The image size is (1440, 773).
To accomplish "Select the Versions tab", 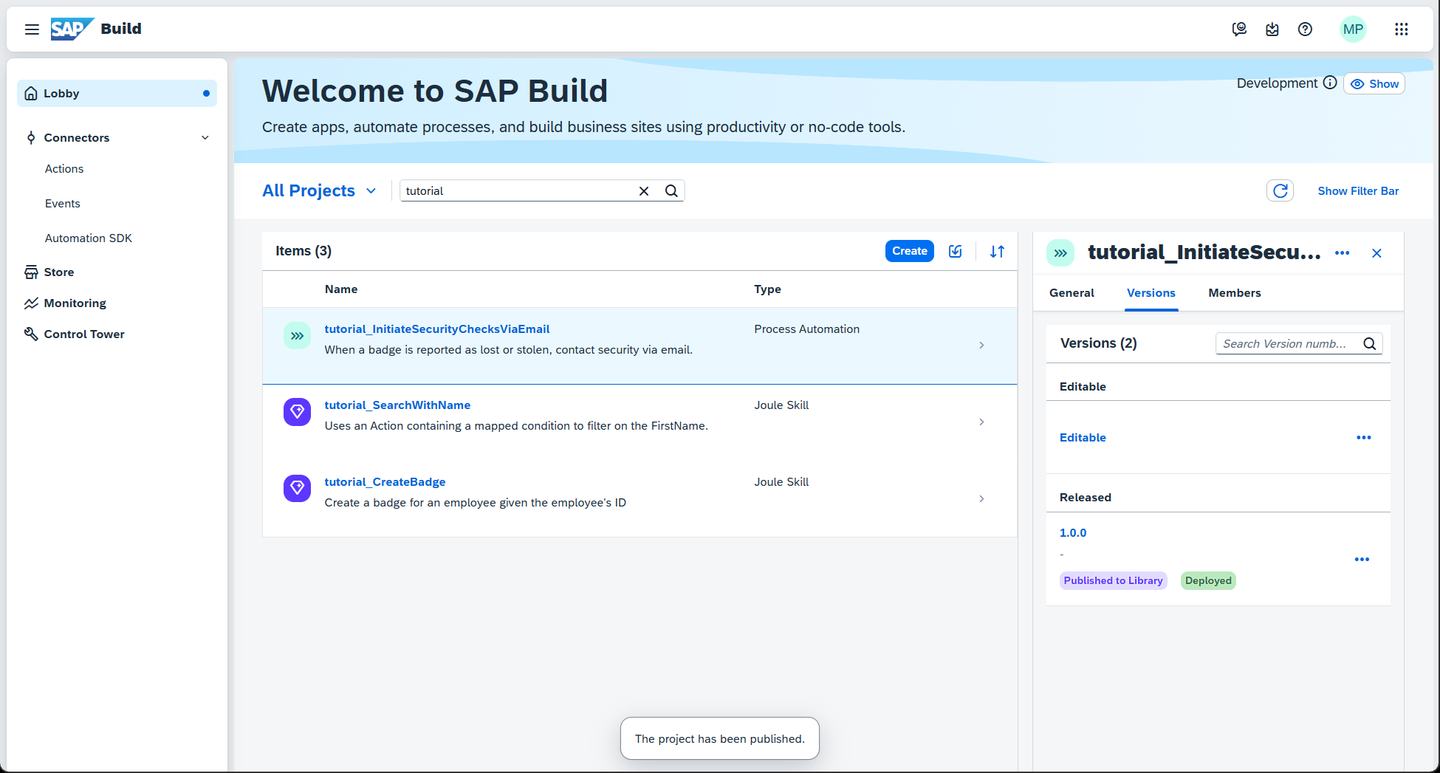I will pyautogui.click(x=1151, y=293).
